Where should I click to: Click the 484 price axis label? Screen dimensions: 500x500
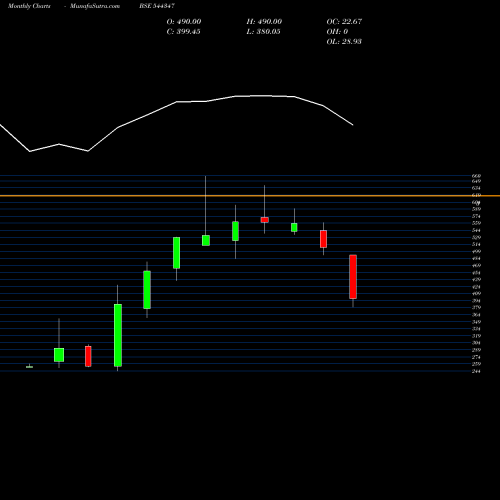pos(476,259)
